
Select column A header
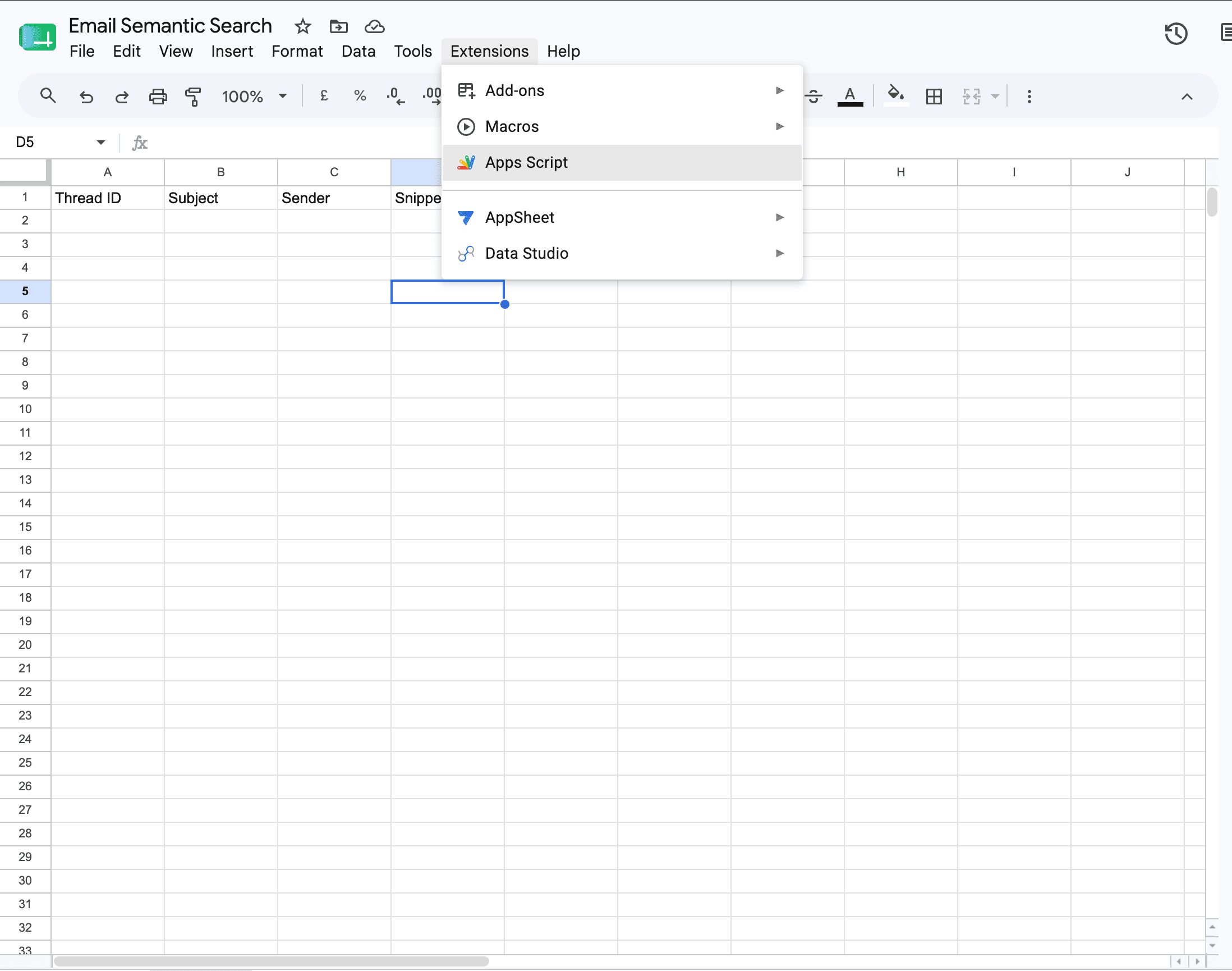click(x=107, y=172)
